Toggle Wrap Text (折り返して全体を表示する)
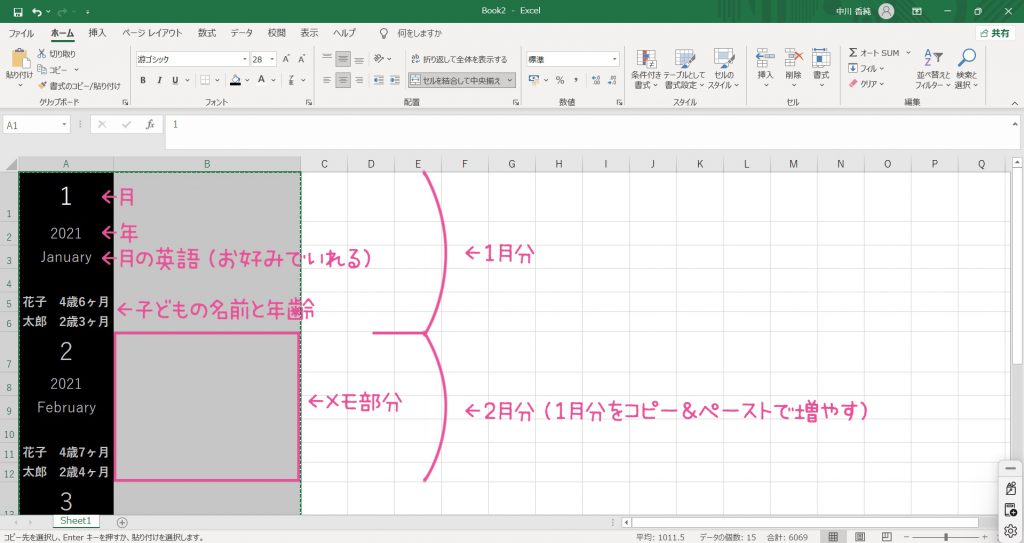The width and height of the screenshot is (1024, 543). [459, 59]
